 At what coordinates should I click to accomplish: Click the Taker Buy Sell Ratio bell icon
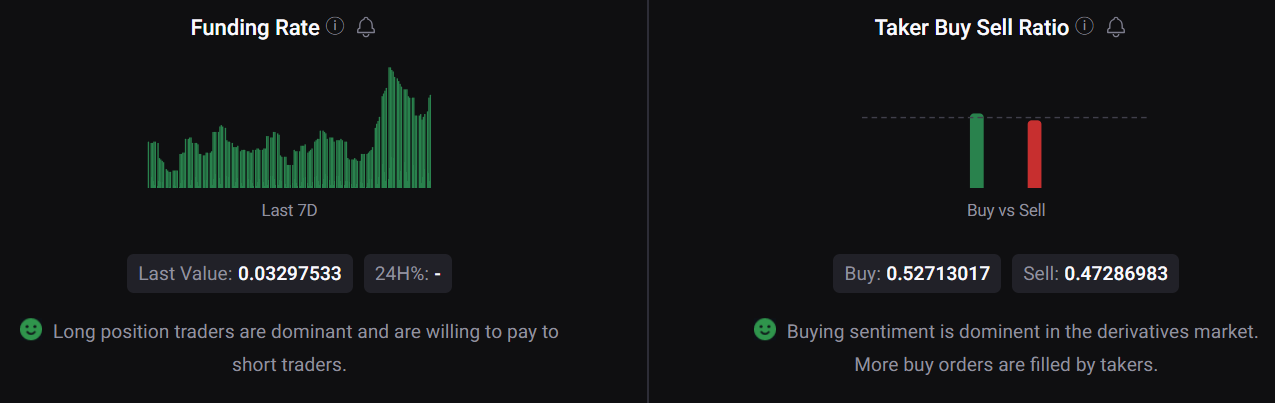coord(1116,27)
